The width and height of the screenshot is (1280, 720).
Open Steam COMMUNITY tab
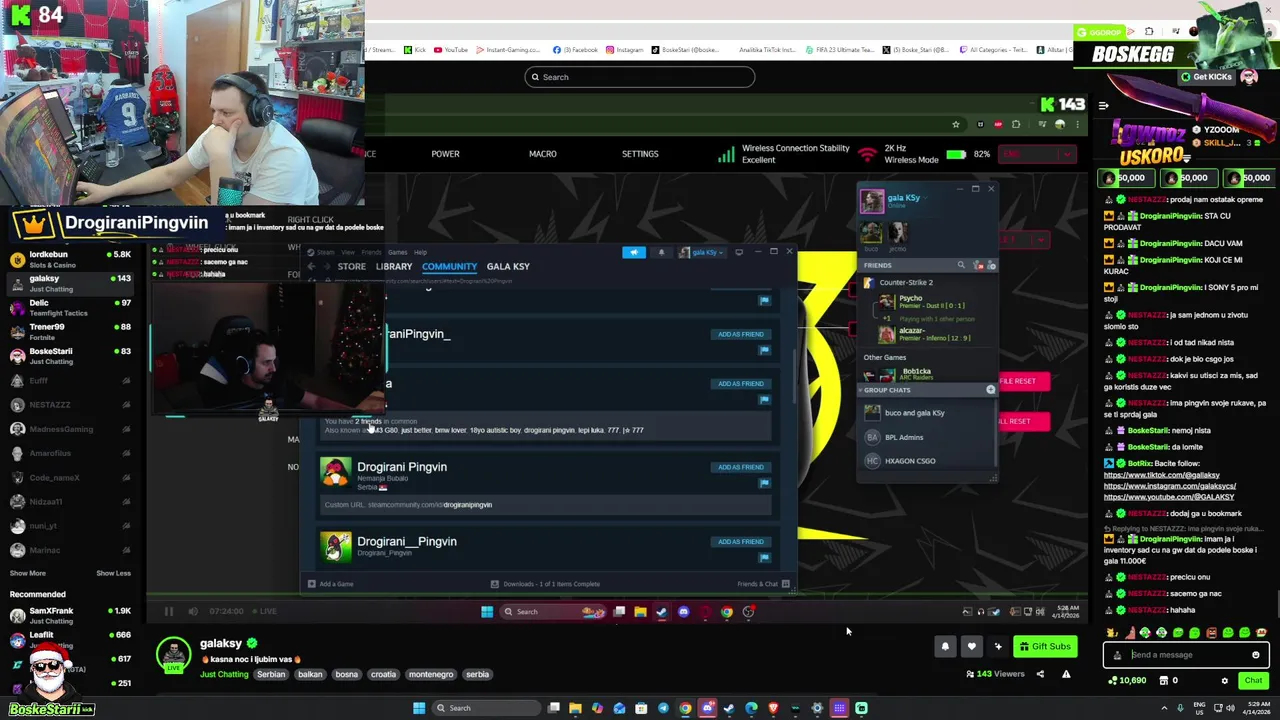449,266
